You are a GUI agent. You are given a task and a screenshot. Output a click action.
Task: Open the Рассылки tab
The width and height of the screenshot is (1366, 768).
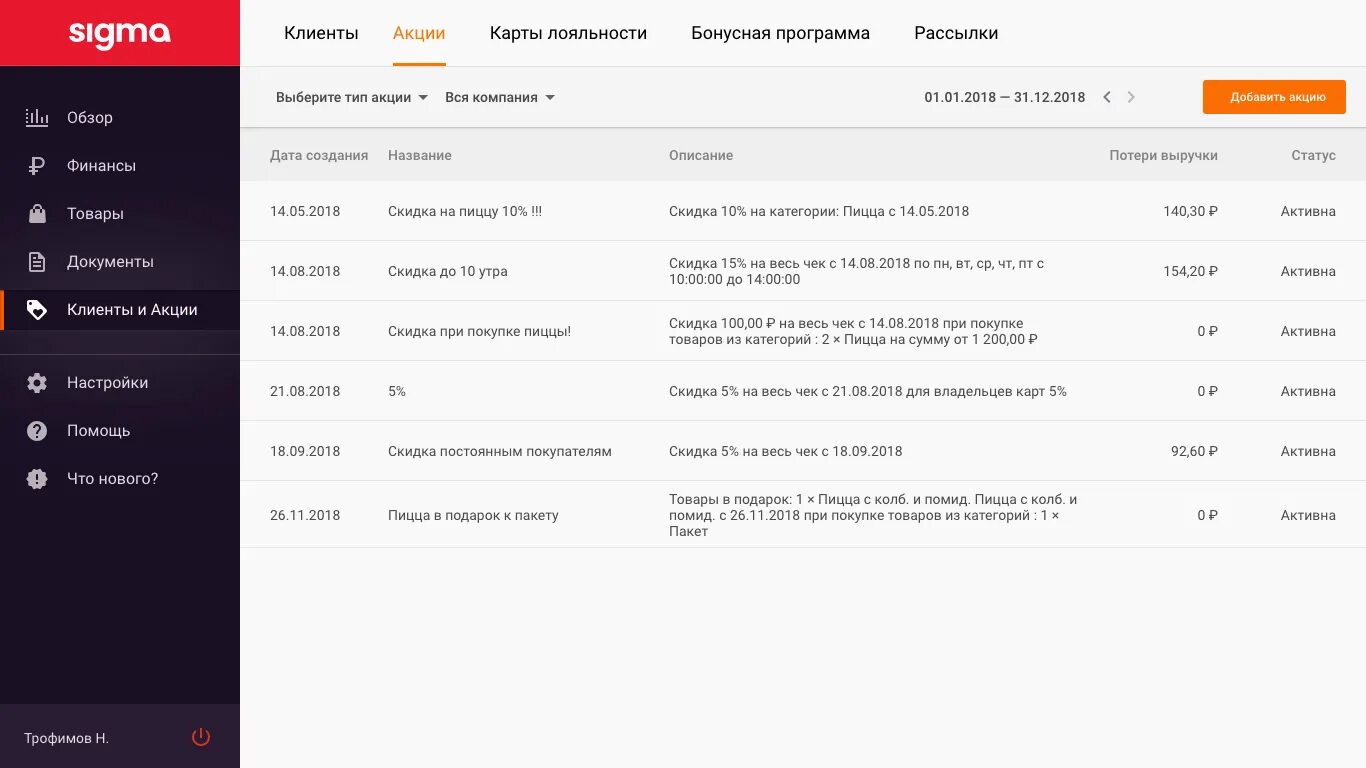pyautogui.click(x=956, y=33)
